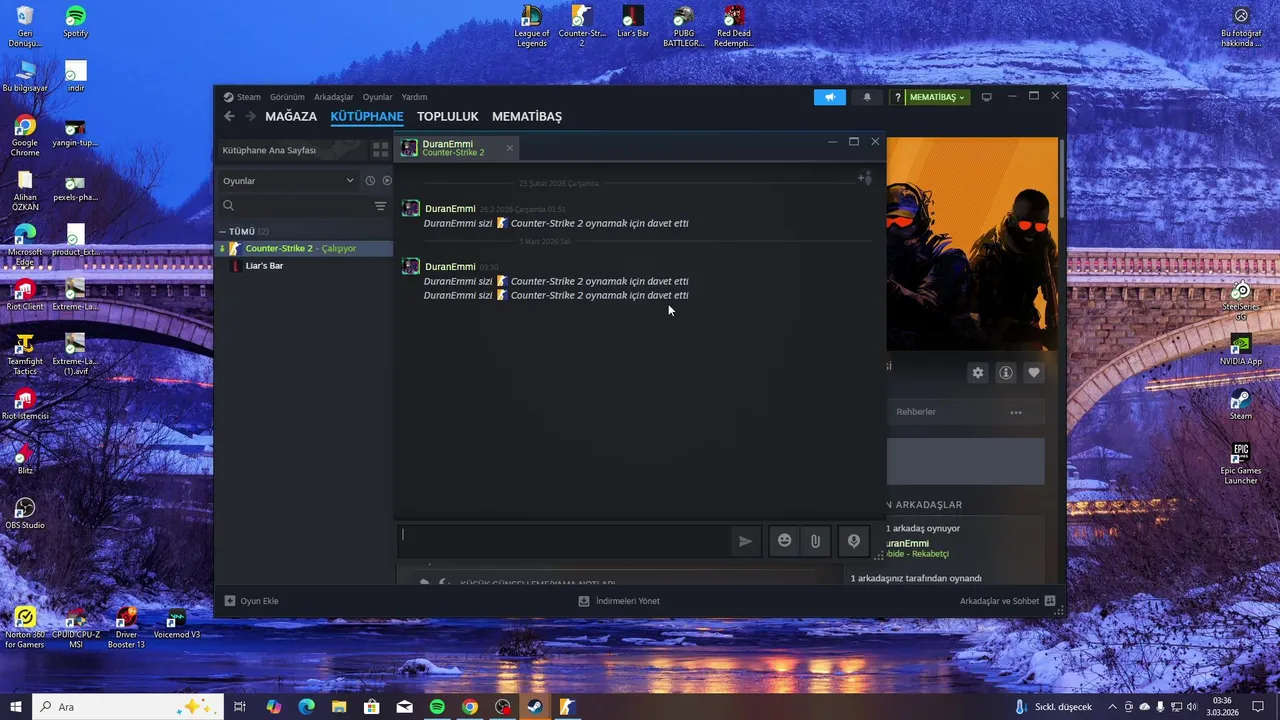Viewport: 1280px width, 720px height.
Task: Open Steam Big Picture mode icon
Action: tap(986, 97)
